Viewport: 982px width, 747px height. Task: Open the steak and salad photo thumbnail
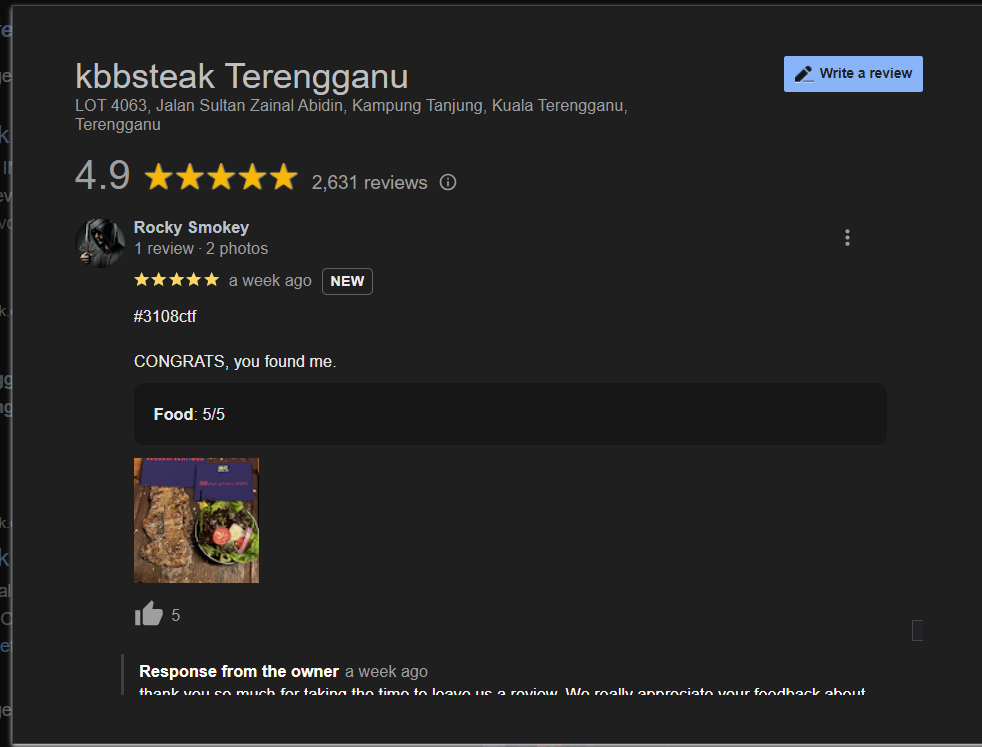pos(196,520)
